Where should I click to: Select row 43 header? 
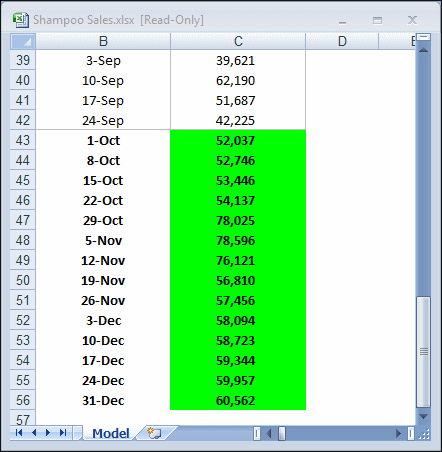[x=23, y=140]
